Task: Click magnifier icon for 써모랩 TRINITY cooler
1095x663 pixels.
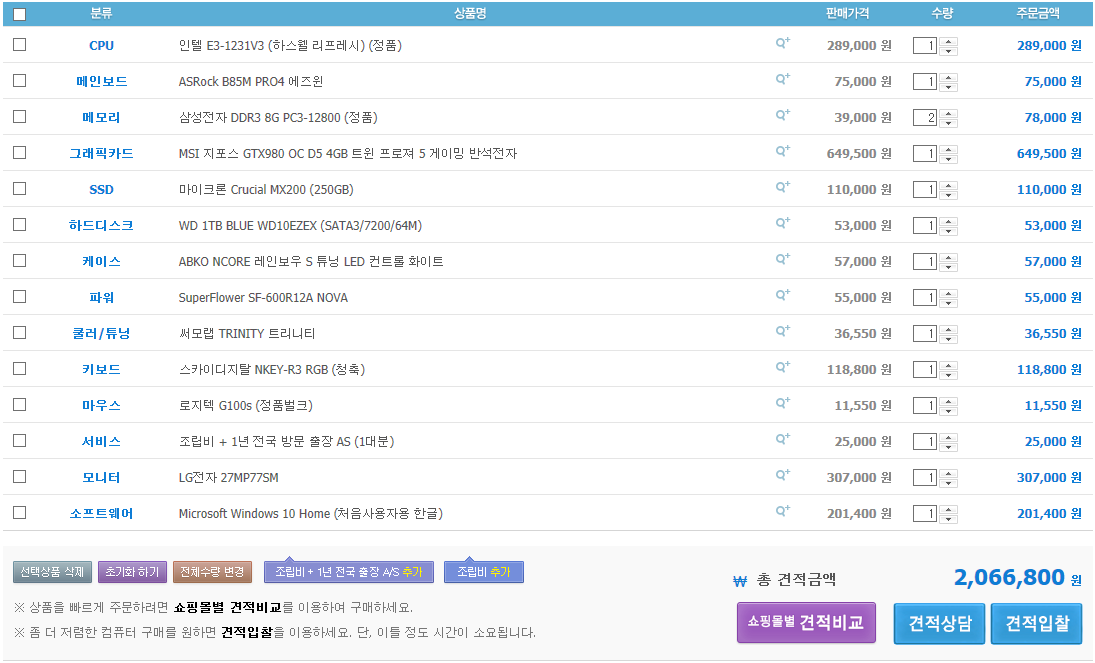Action: coord(783,331)
